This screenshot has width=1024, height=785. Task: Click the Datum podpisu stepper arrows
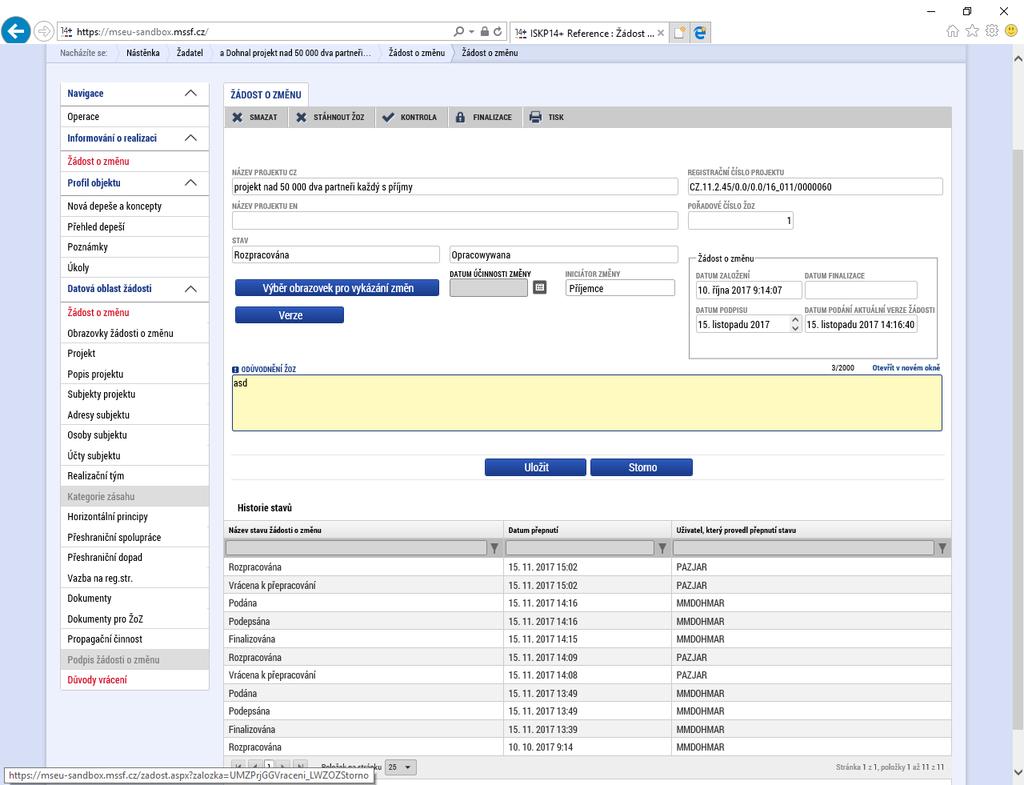coord(795,324)
